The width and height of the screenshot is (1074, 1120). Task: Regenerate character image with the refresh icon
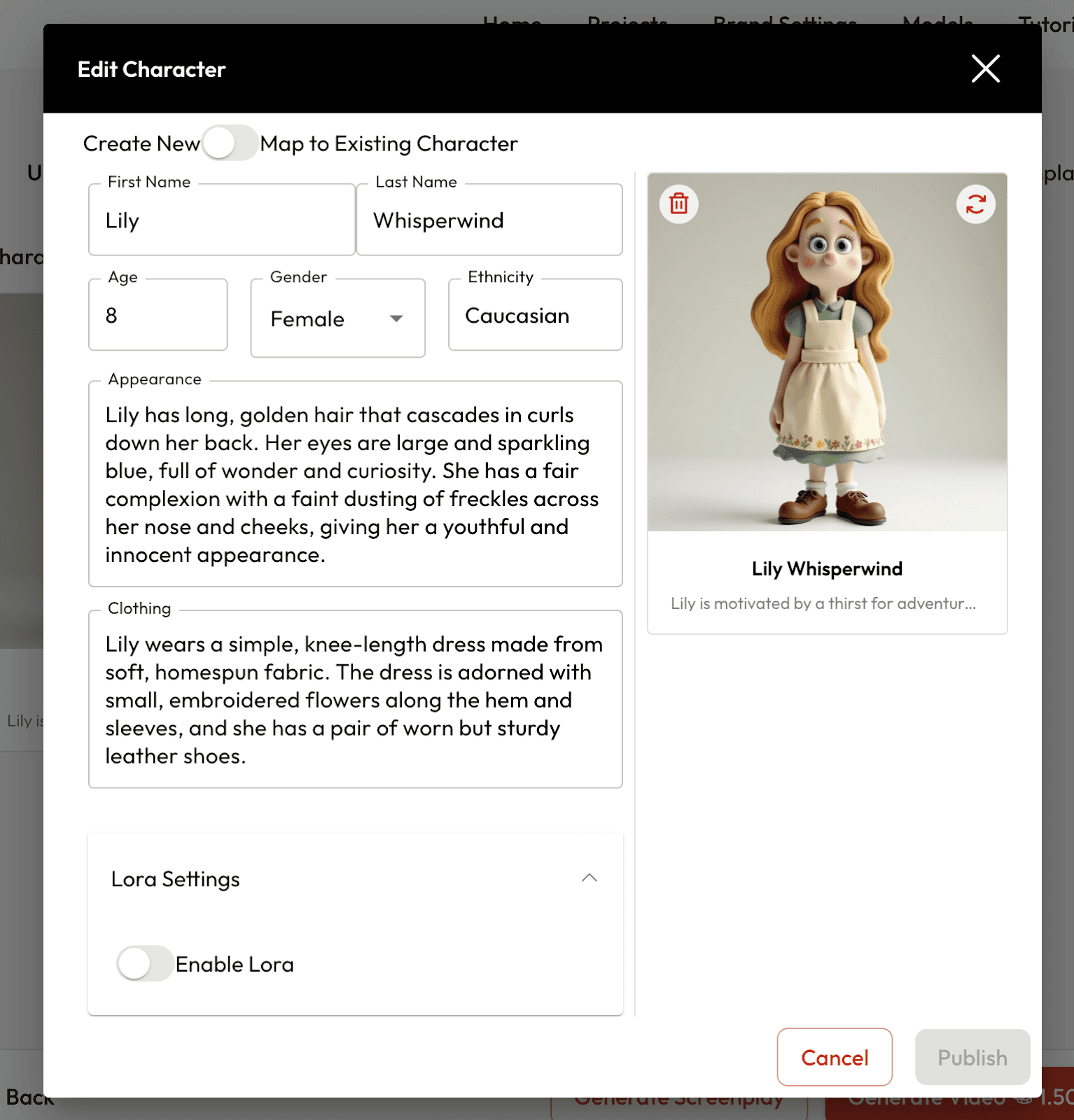coord(975,204)
